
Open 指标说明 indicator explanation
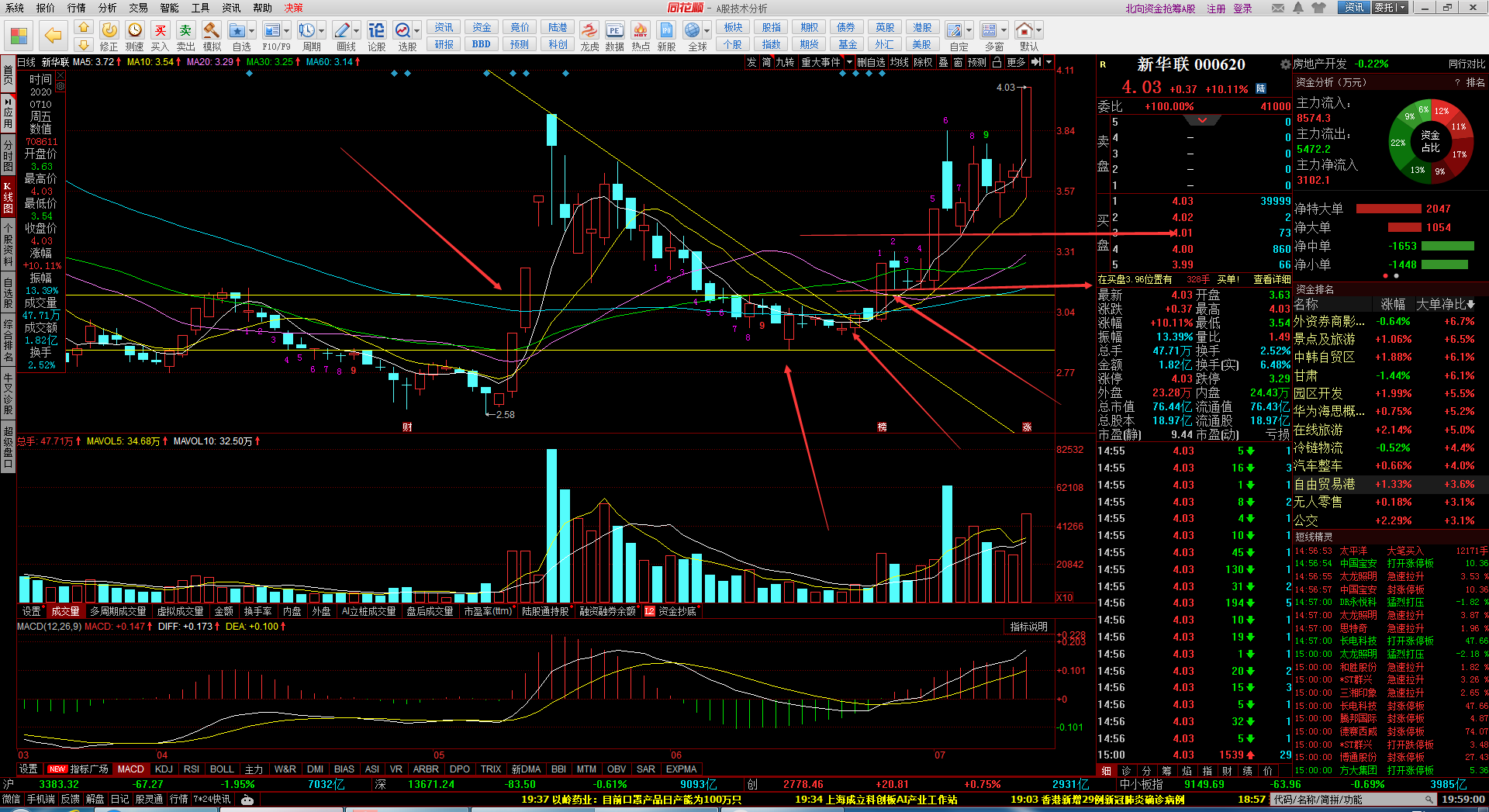[x=1029, y=627]
